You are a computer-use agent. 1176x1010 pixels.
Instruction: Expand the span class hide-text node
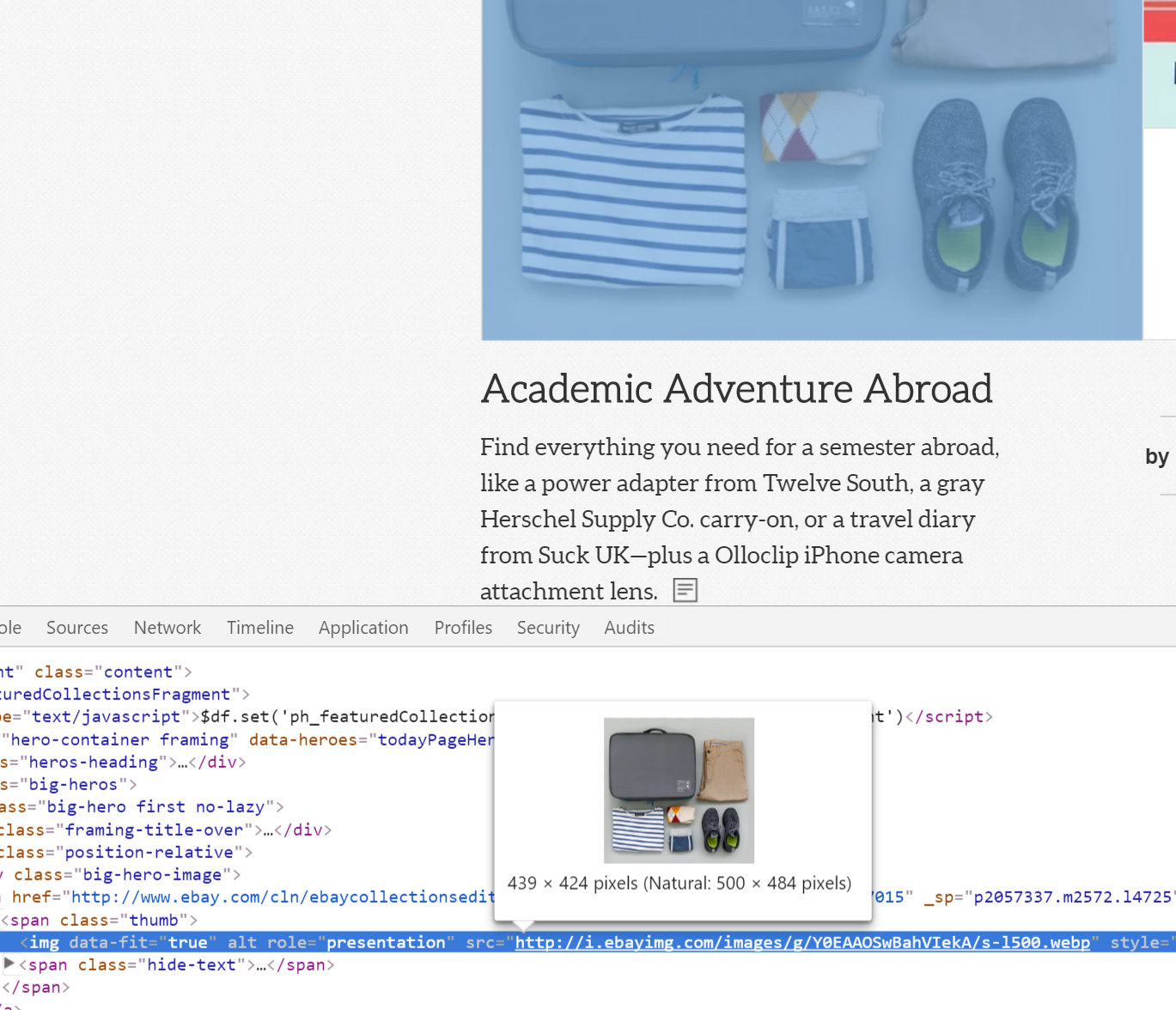click(9, 964)
